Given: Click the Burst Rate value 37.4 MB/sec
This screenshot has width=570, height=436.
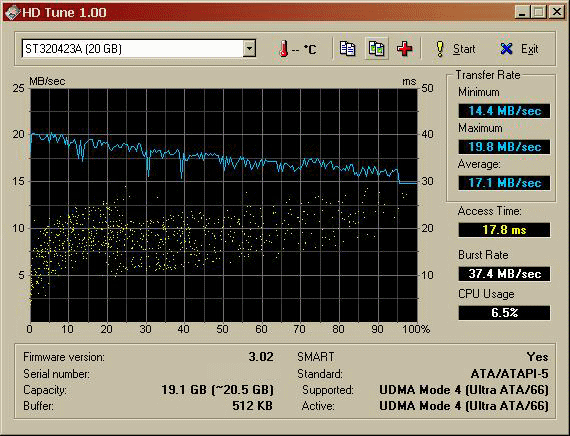Looking at the screenshot, I should coord(504,273).
